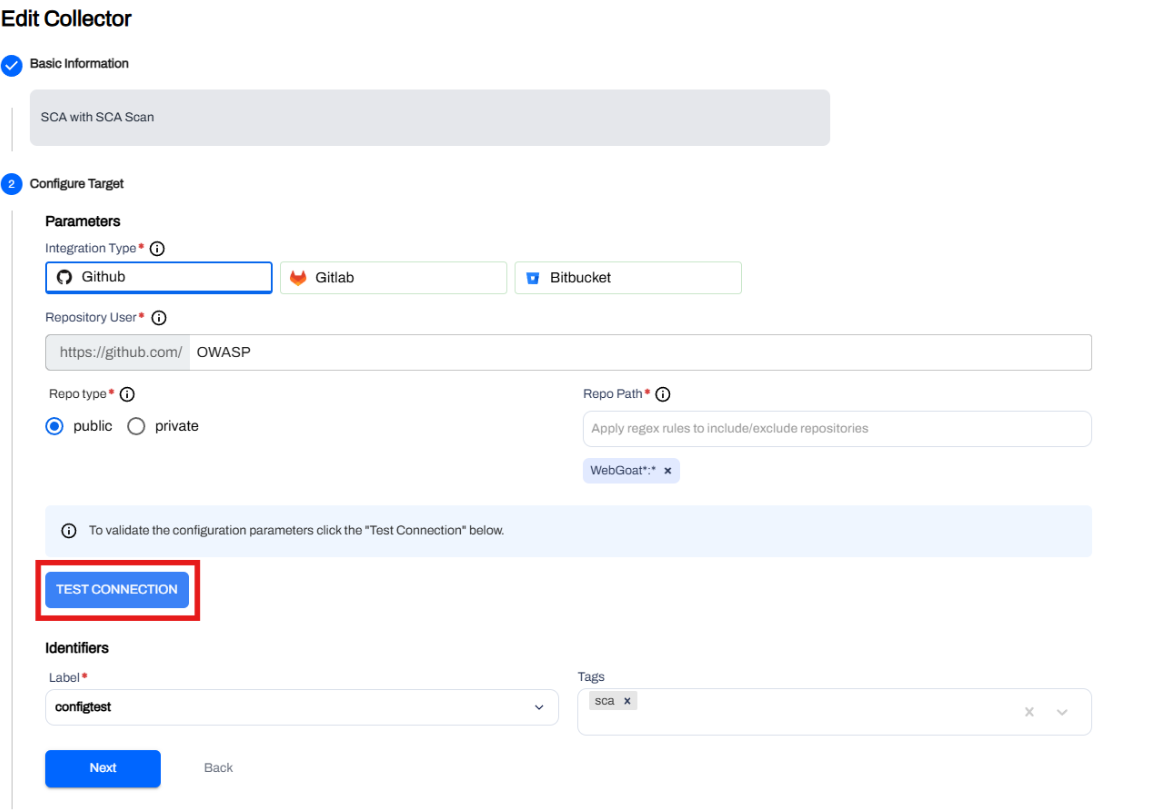The width and height of the screenshot is (1162, 811).
Task: Clear all tags with the X icon
Action: pyautogui.click(x=1029, y=712)
